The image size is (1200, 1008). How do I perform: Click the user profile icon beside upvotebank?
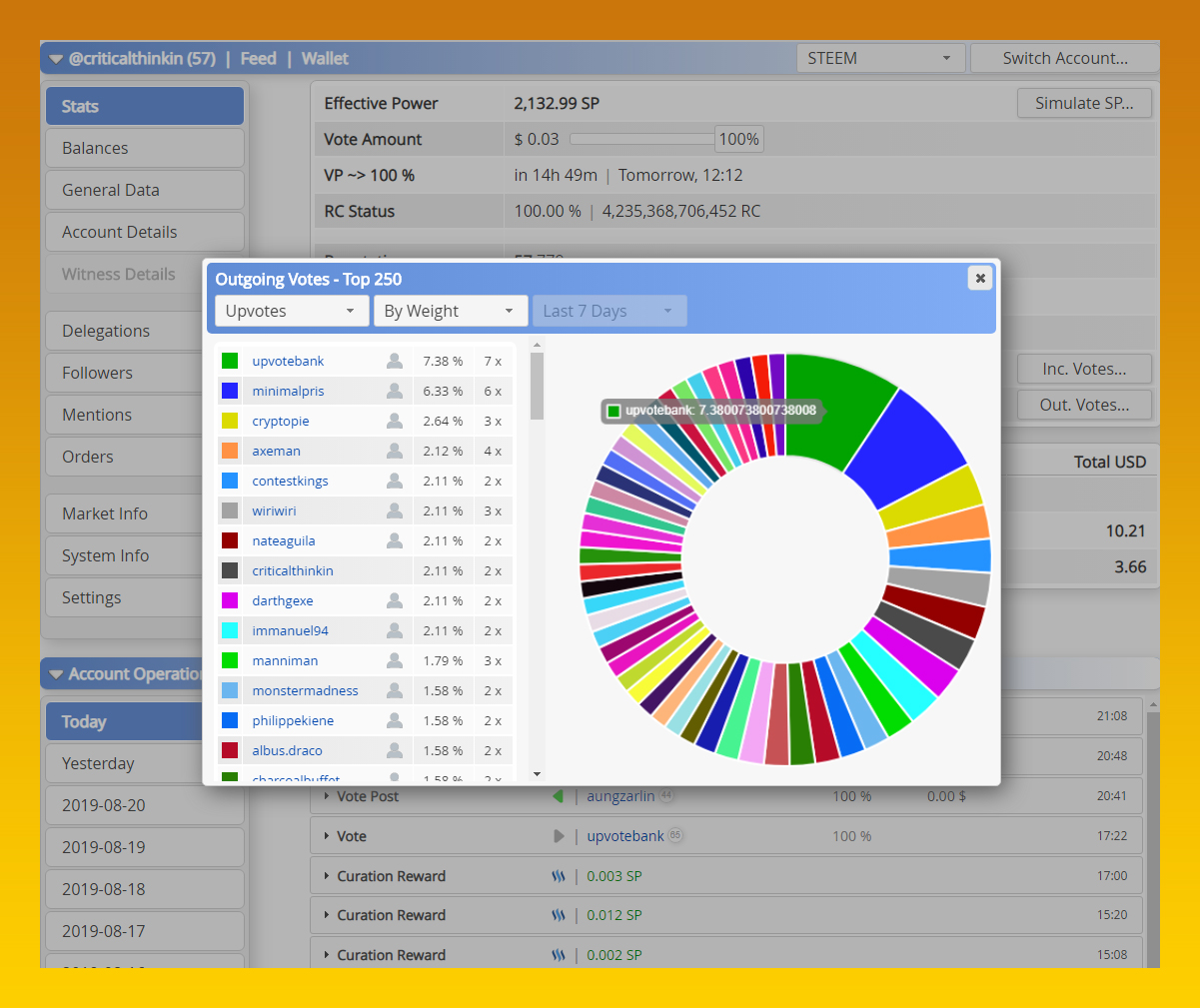[x=395, y=361]
